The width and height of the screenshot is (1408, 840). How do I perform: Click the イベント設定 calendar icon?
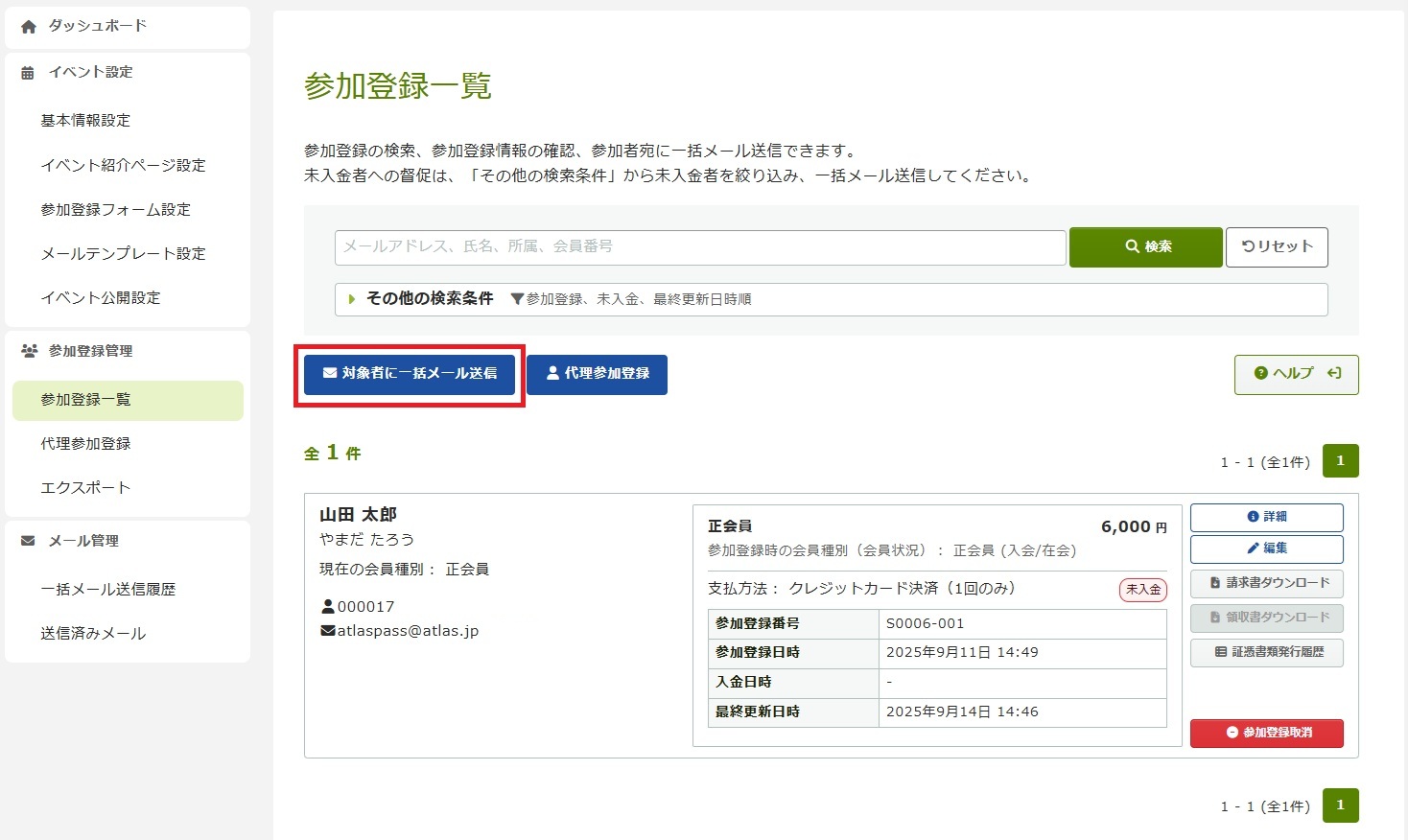(28, 73)
